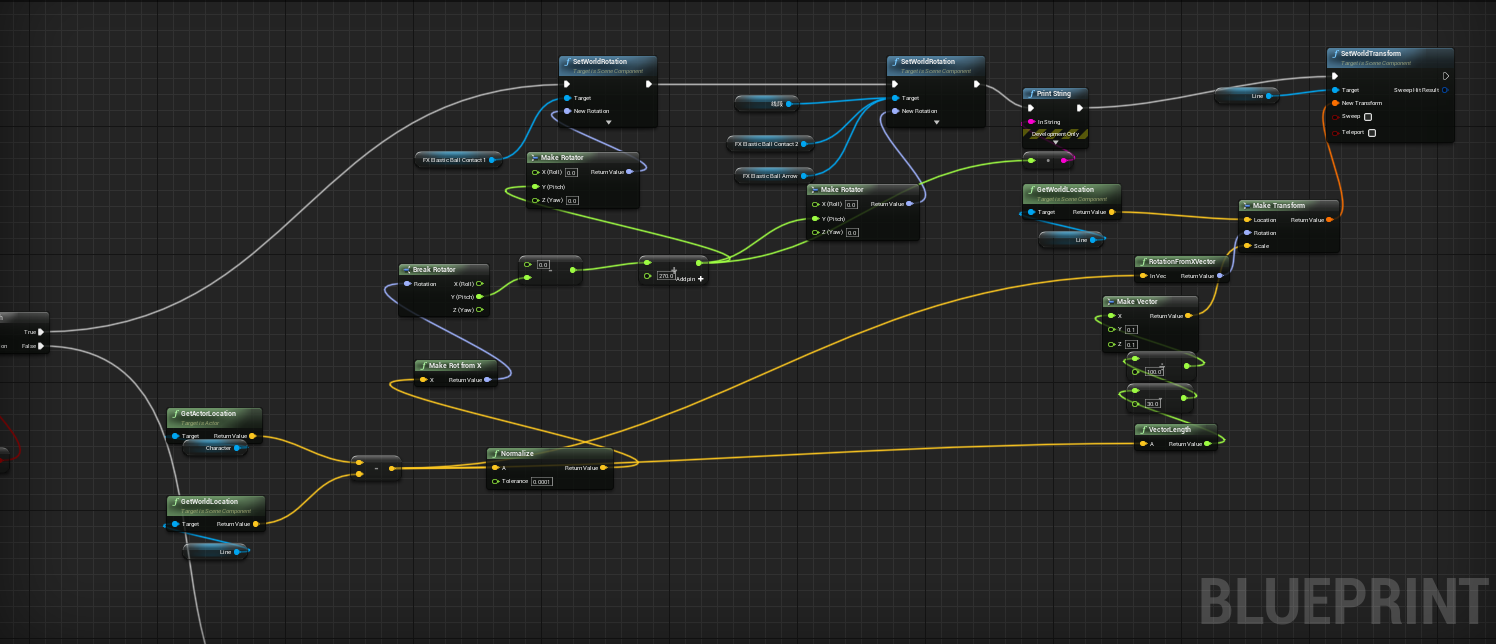
Task: Edit Z value 0.1 in Make Vector
Action: pos(1131,345)
